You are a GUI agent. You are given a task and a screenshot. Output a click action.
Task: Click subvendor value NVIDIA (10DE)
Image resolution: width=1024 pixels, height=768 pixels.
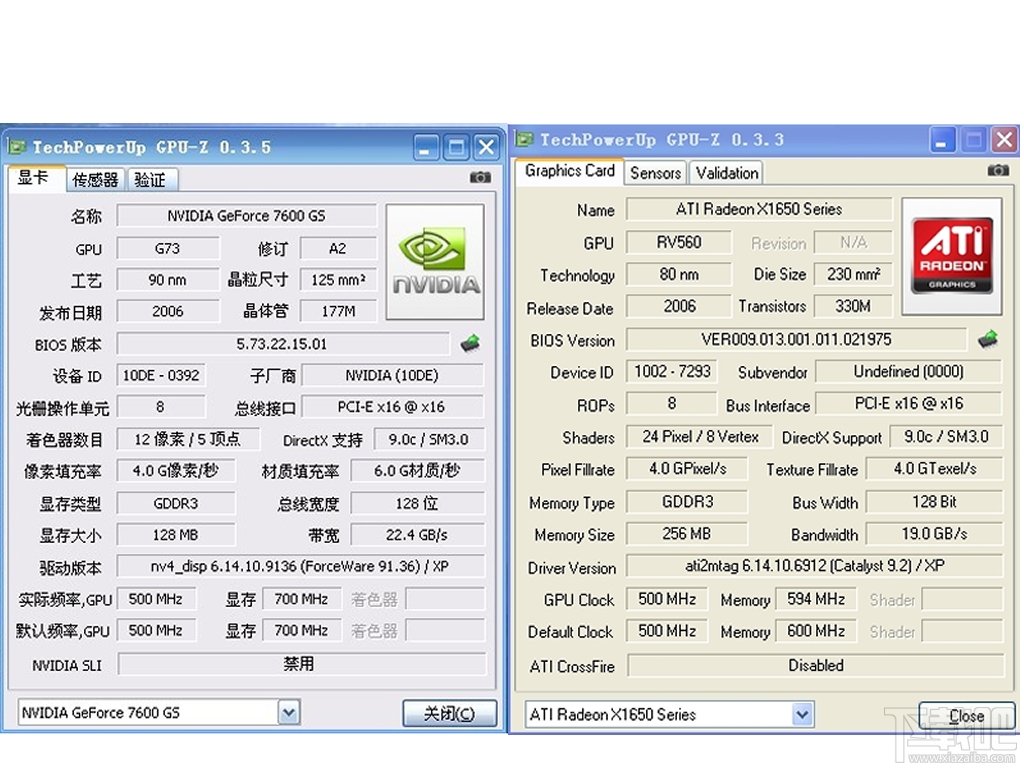coord(392,376)
